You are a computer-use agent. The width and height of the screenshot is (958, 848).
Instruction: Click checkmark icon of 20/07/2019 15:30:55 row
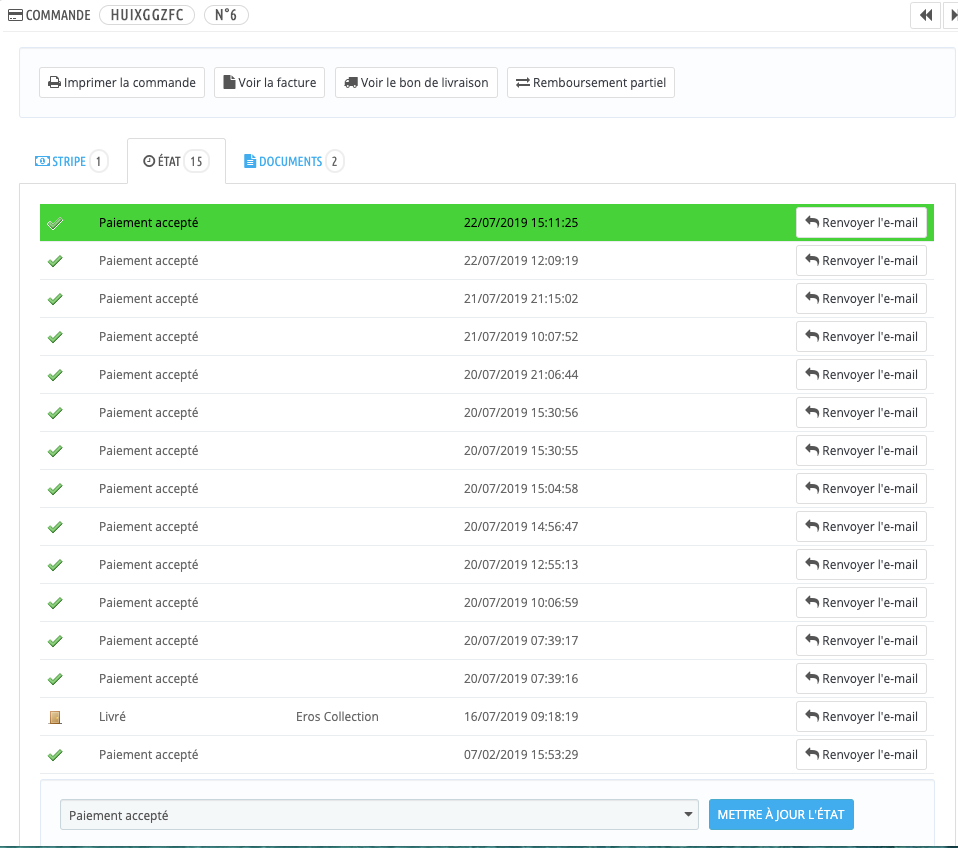(55, 451)
